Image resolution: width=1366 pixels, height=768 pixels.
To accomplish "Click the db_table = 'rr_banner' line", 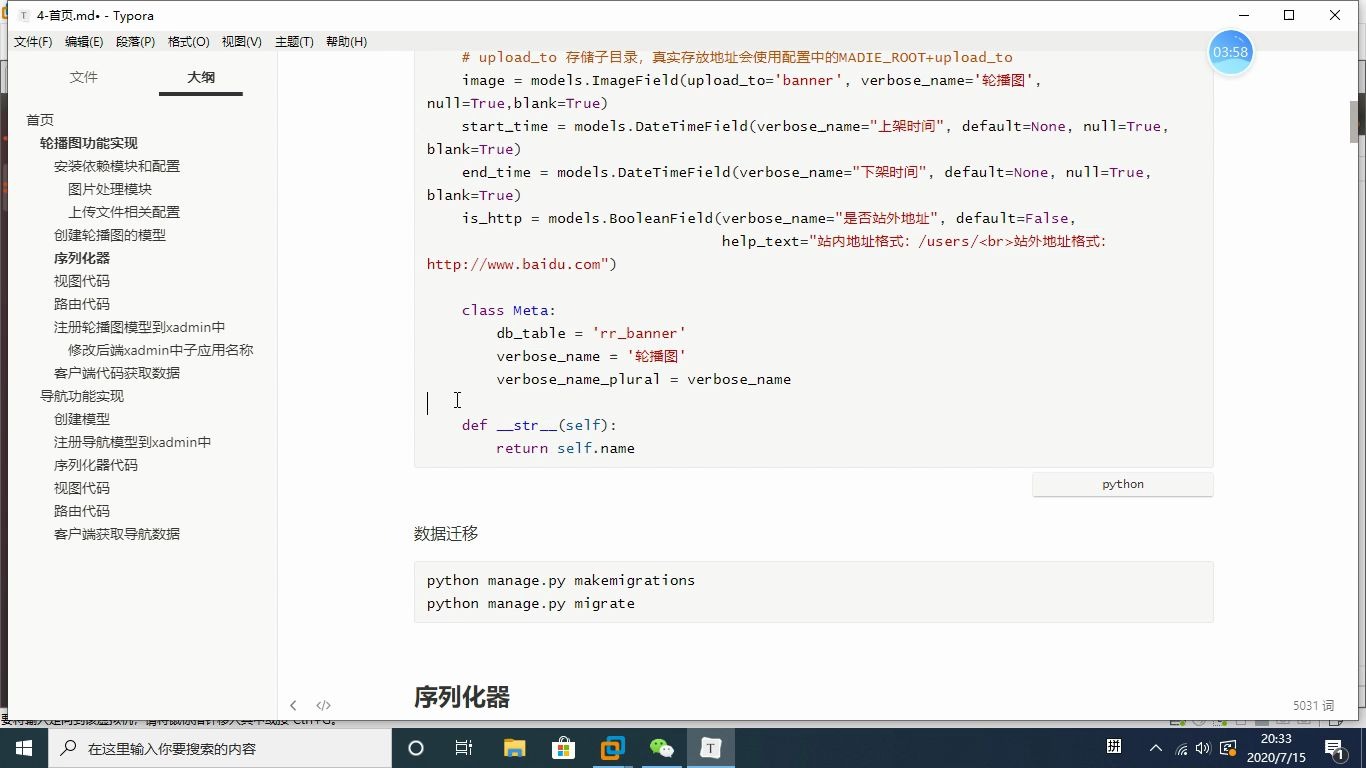I will pyautogui.click(x=591, y=333).
